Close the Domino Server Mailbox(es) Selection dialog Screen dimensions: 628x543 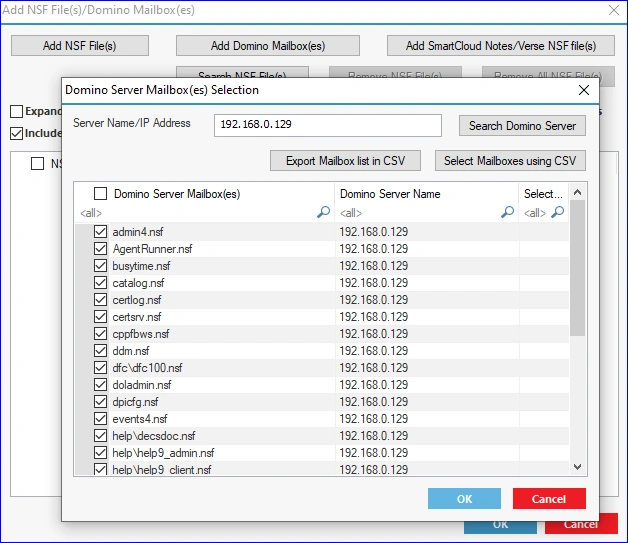(584, 90)
